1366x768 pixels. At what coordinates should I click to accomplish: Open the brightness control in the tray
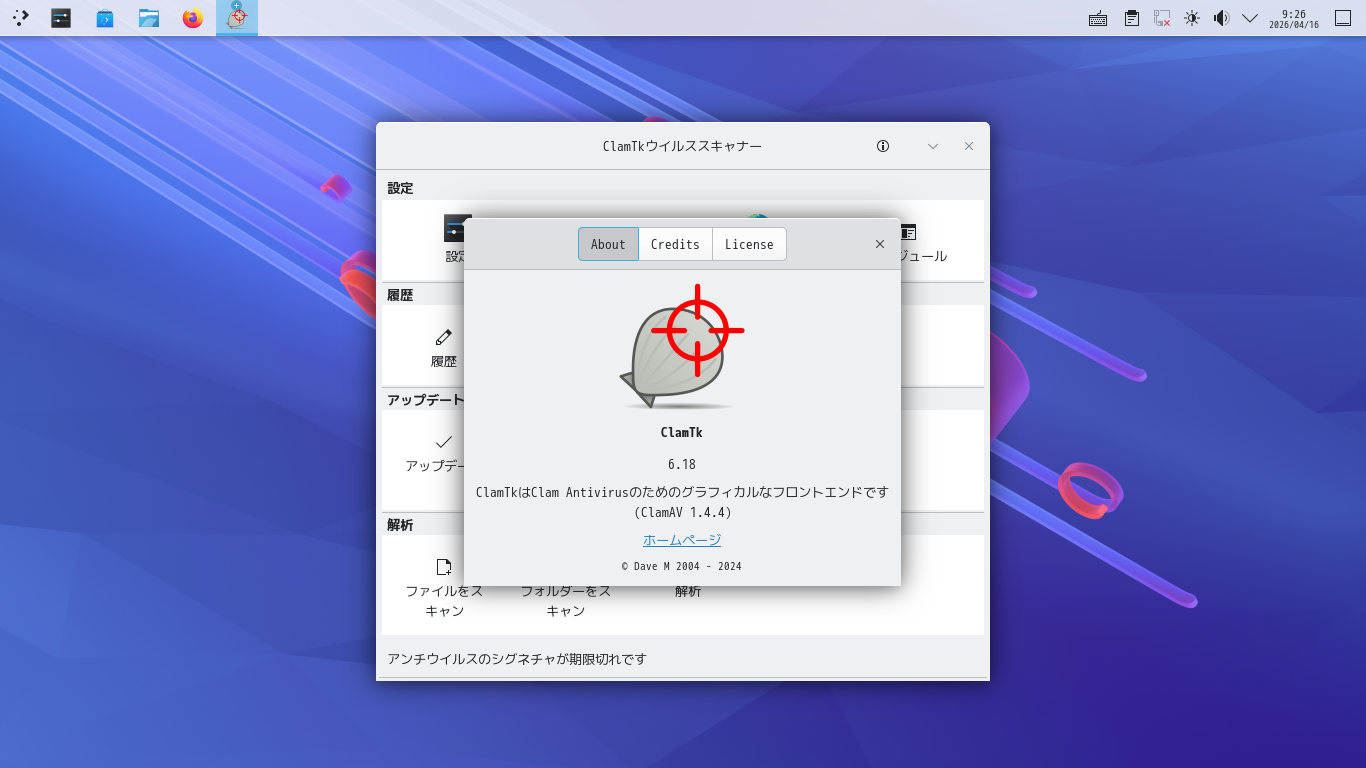click(x=1192, y=18)
